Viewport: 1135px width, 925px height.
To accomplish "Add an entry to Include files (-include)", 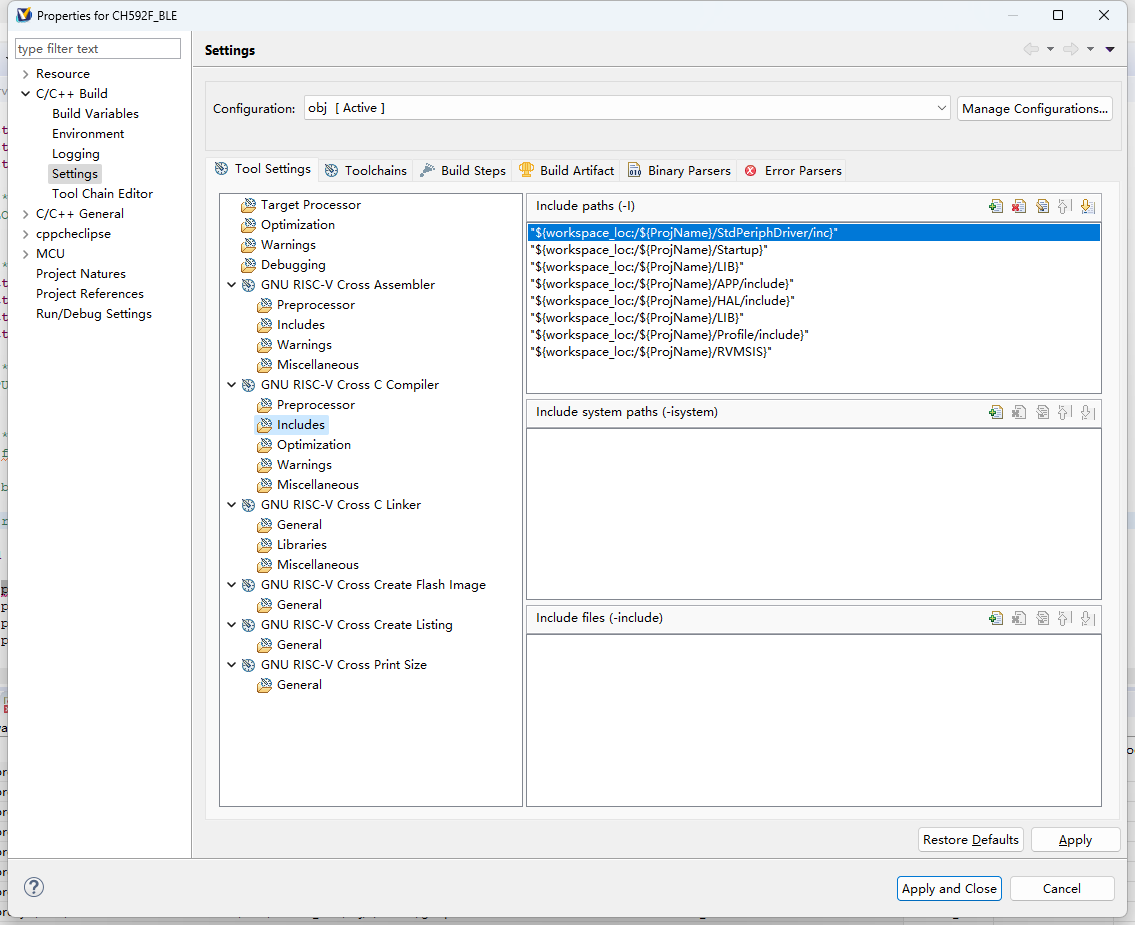I will [x=995, y=618].
